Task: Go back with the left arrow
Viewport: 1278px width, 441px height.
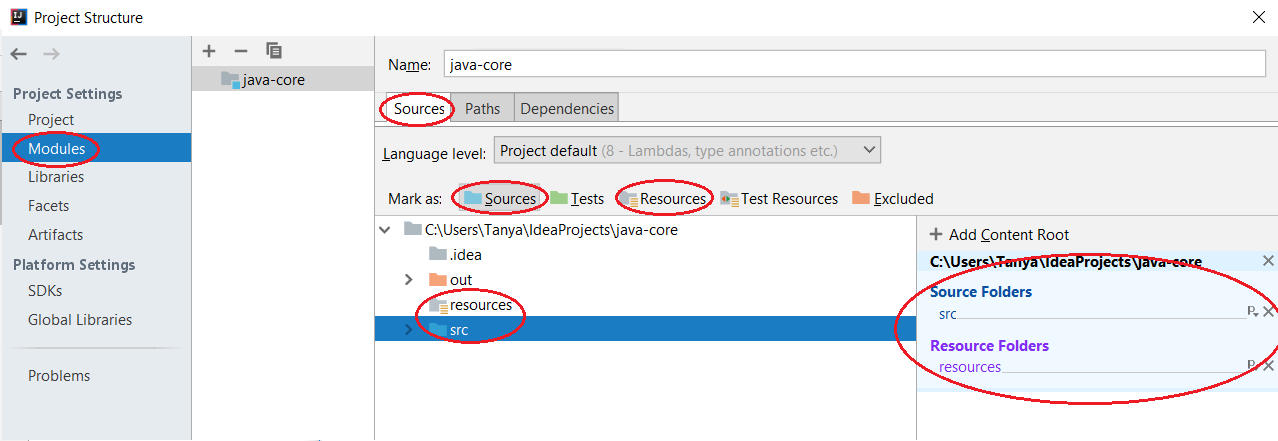Action: (x=19, y=54)
